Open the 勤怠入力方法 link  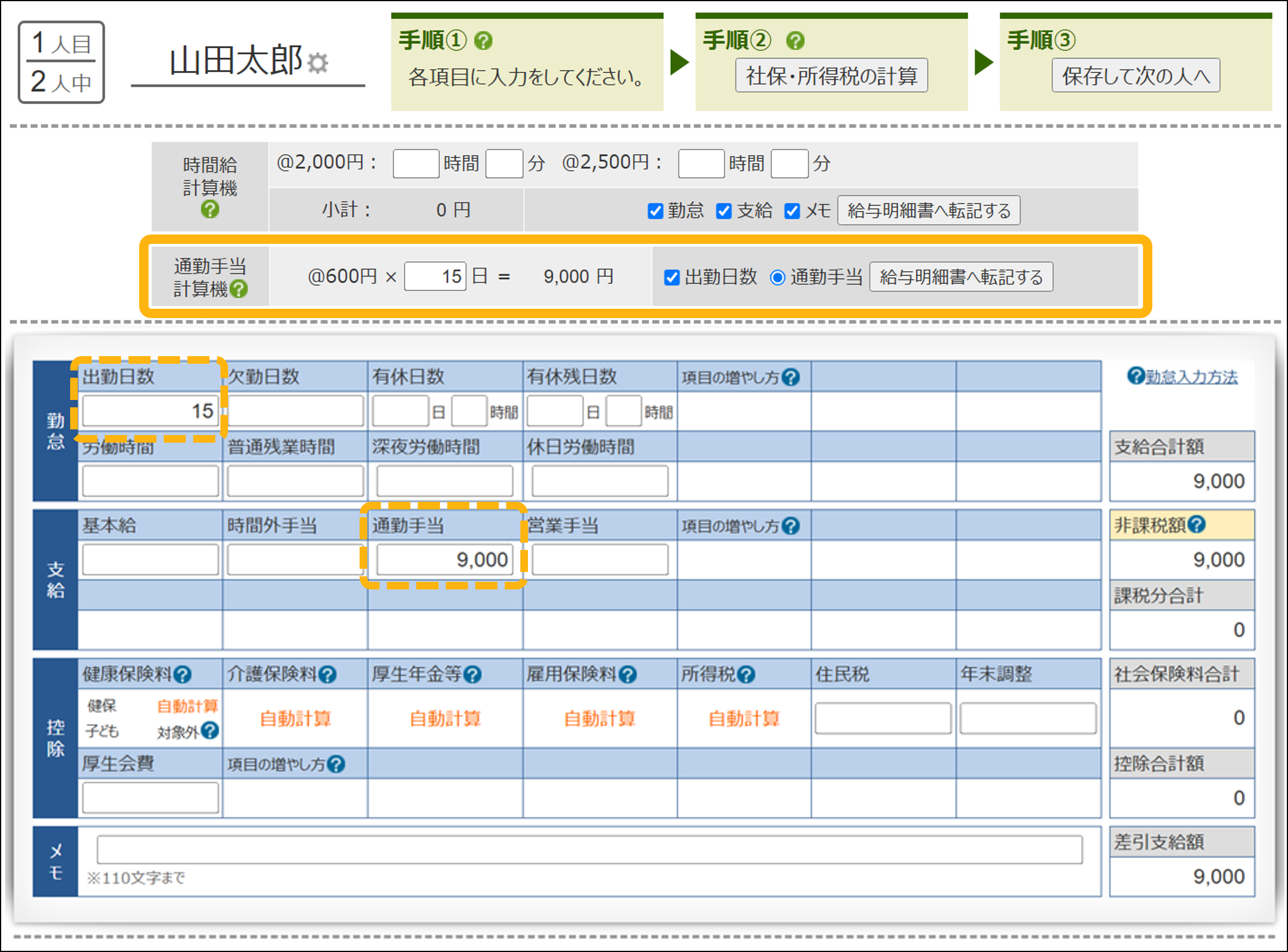click(1191, 377)
